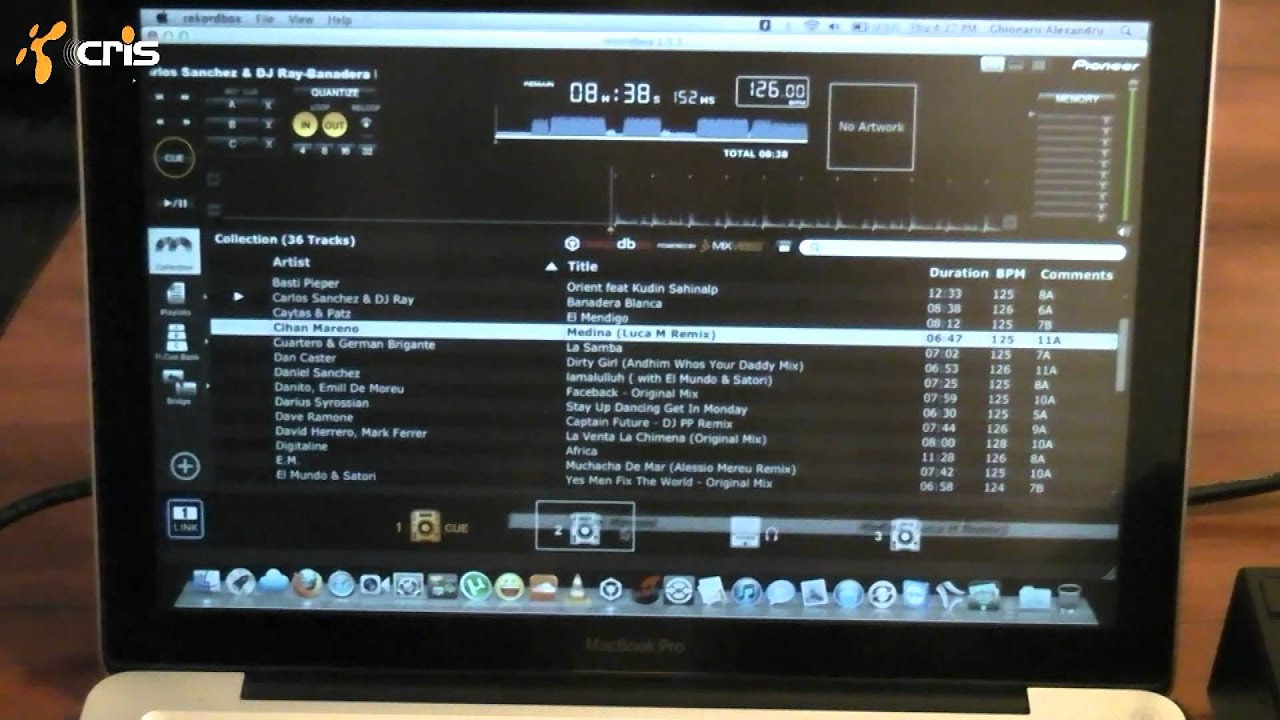The image size is (1280, 720).
Task: Delete hot cue C with its X
Action: pyautogui.click(x=267, y=144)
